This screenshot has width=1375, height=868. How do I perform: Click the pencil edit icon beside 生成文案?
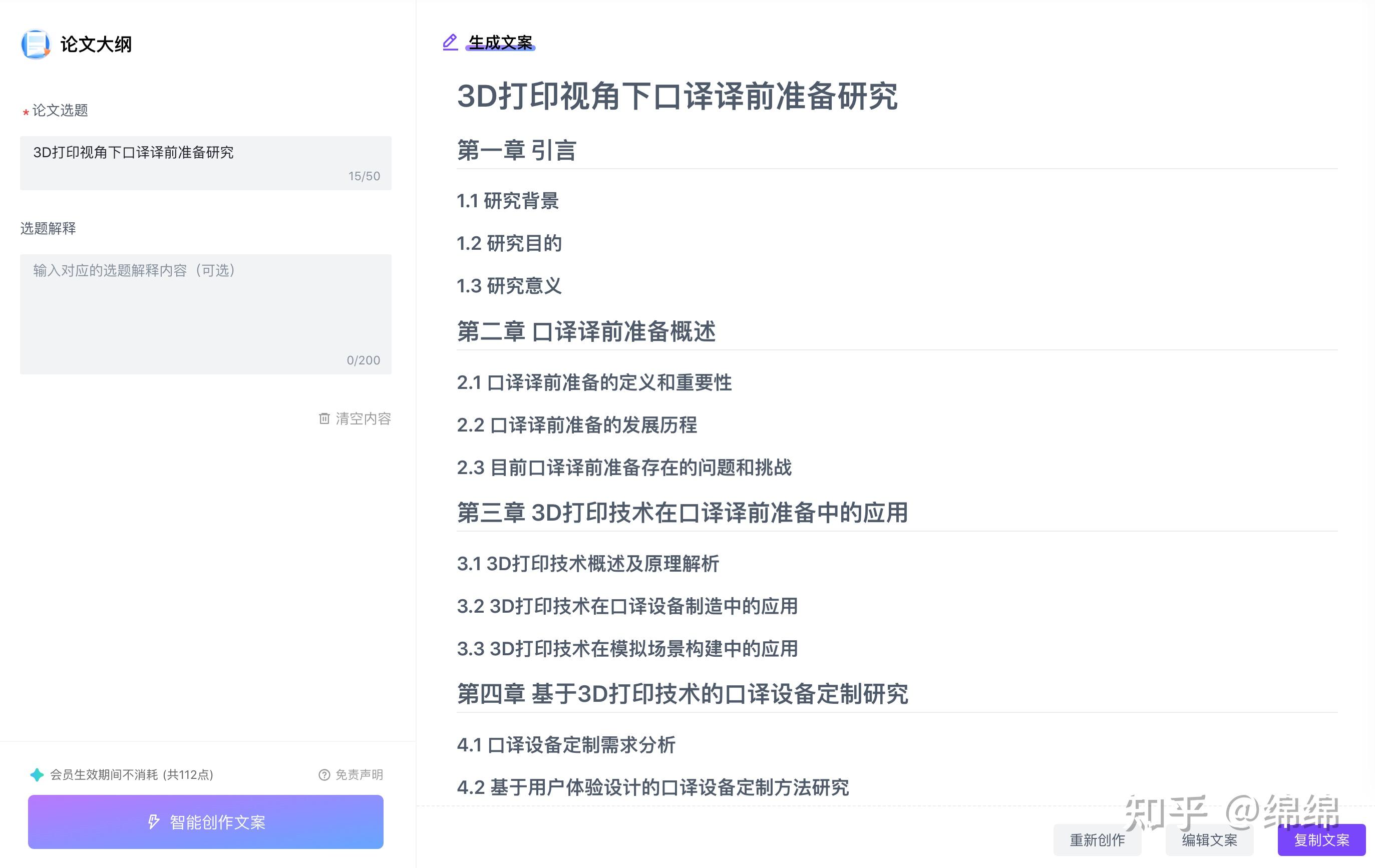(x=450, y=42)
